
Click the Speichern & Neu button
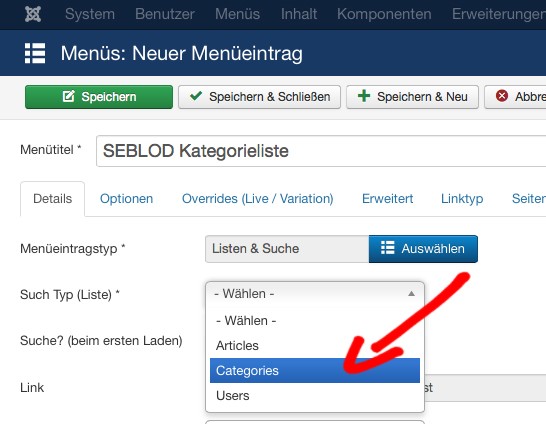[412, 96]
